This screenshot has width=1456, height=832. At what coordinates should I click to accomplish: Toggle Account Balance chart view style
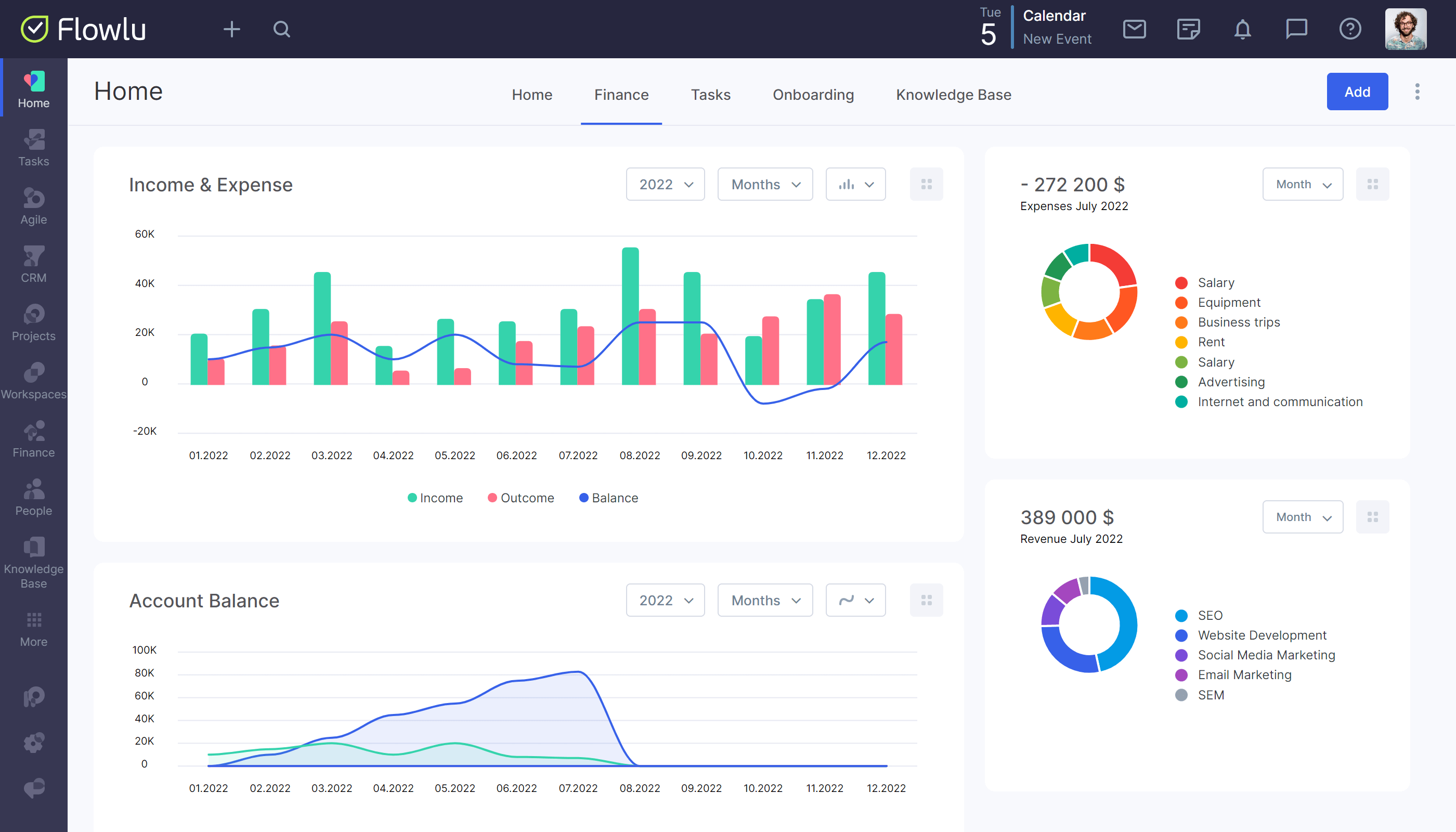point(854,600)
